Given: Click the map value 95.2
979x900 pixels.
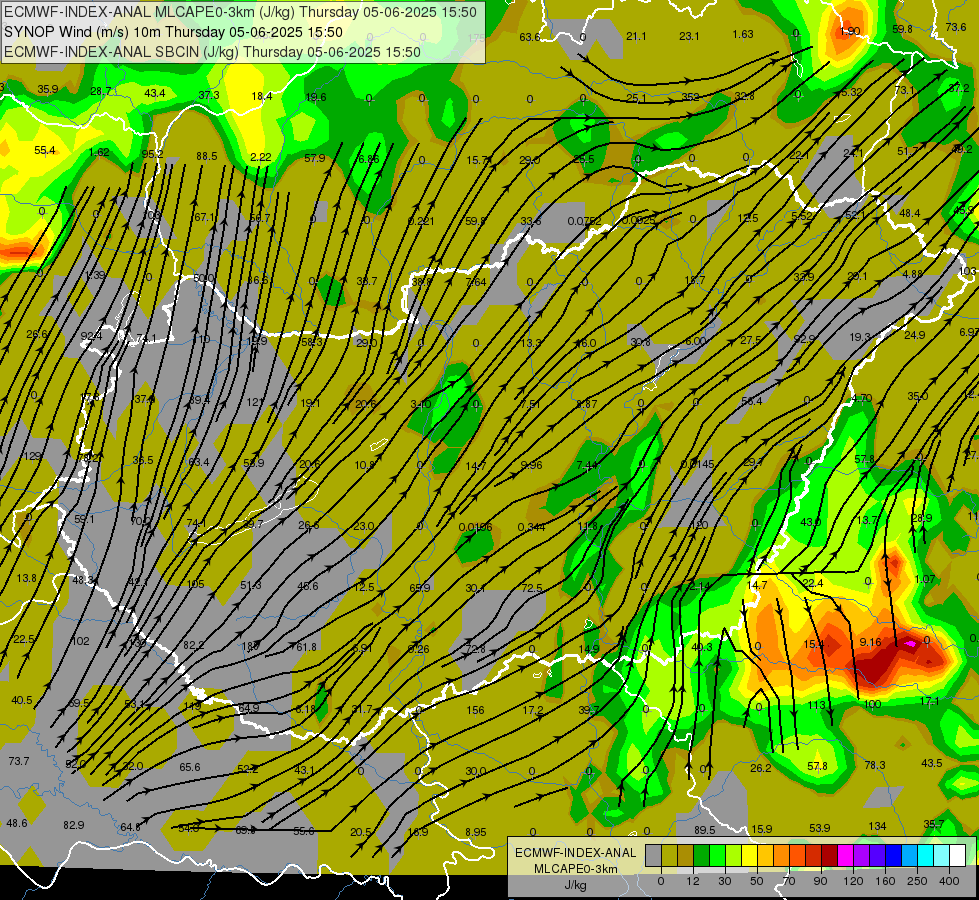Looking at the screenshot, I should pos(152,154).
